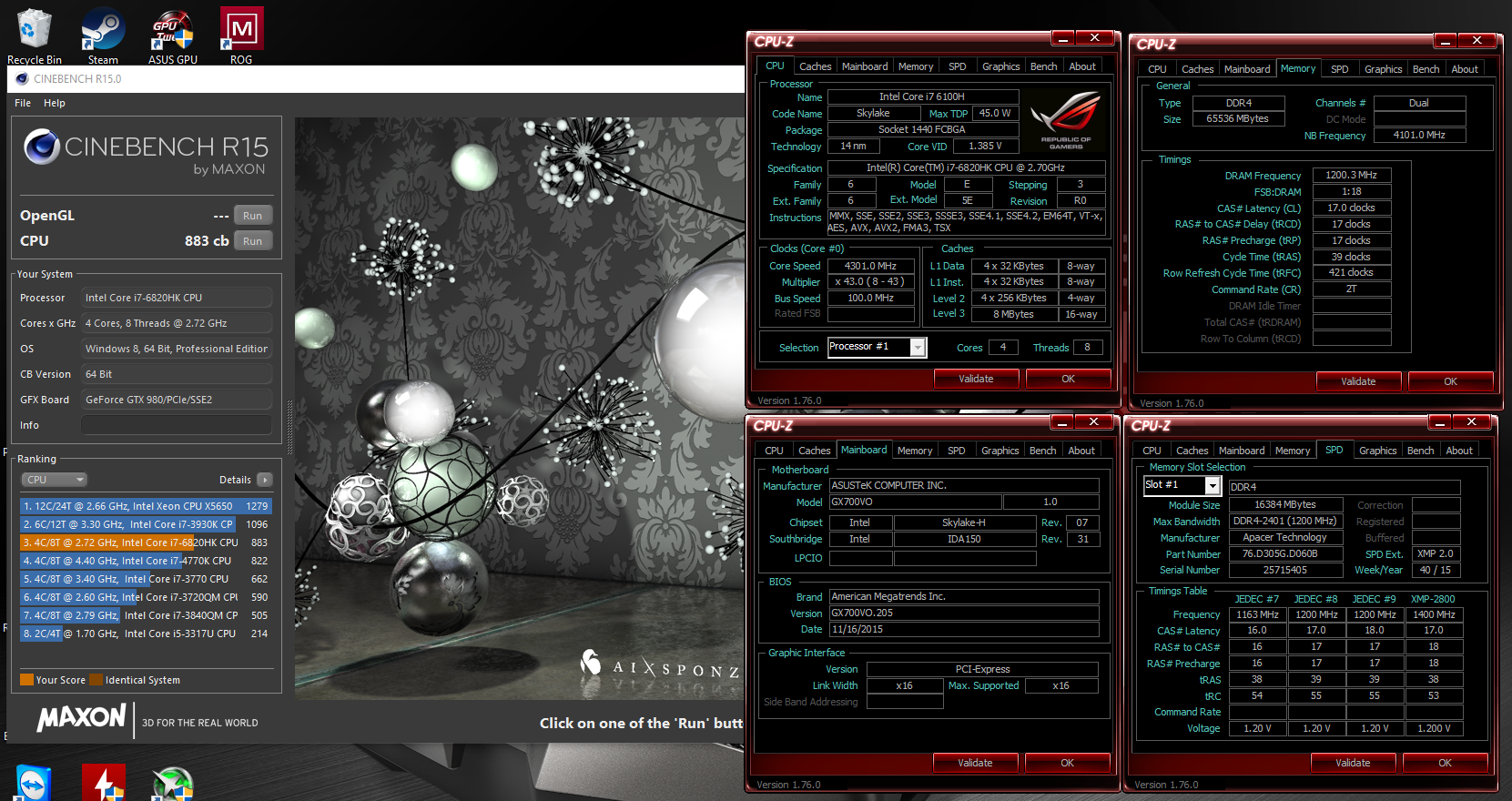Open the File menu in Cinebench
This screenshot has width=1512, height=801.
[x=23, y=103]
